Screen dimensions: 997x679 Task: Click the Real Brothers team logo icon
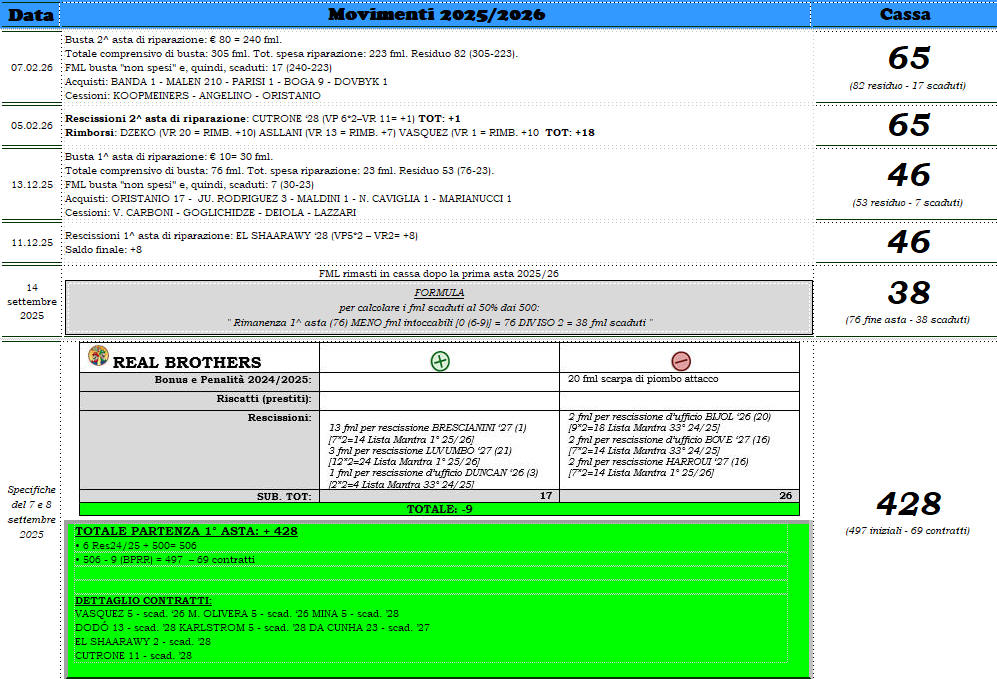[x=98, y=357]
